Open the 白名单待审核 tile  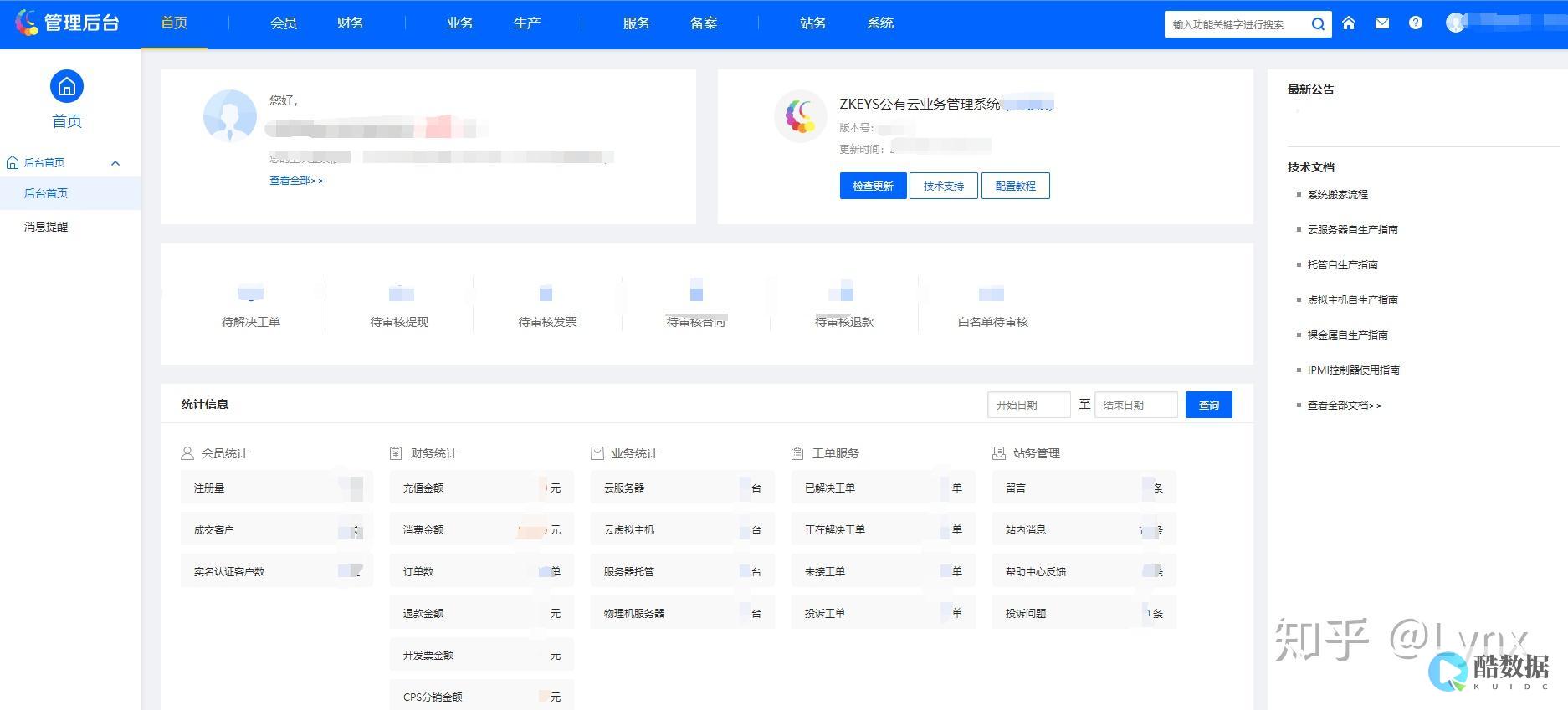click(993, 305)
